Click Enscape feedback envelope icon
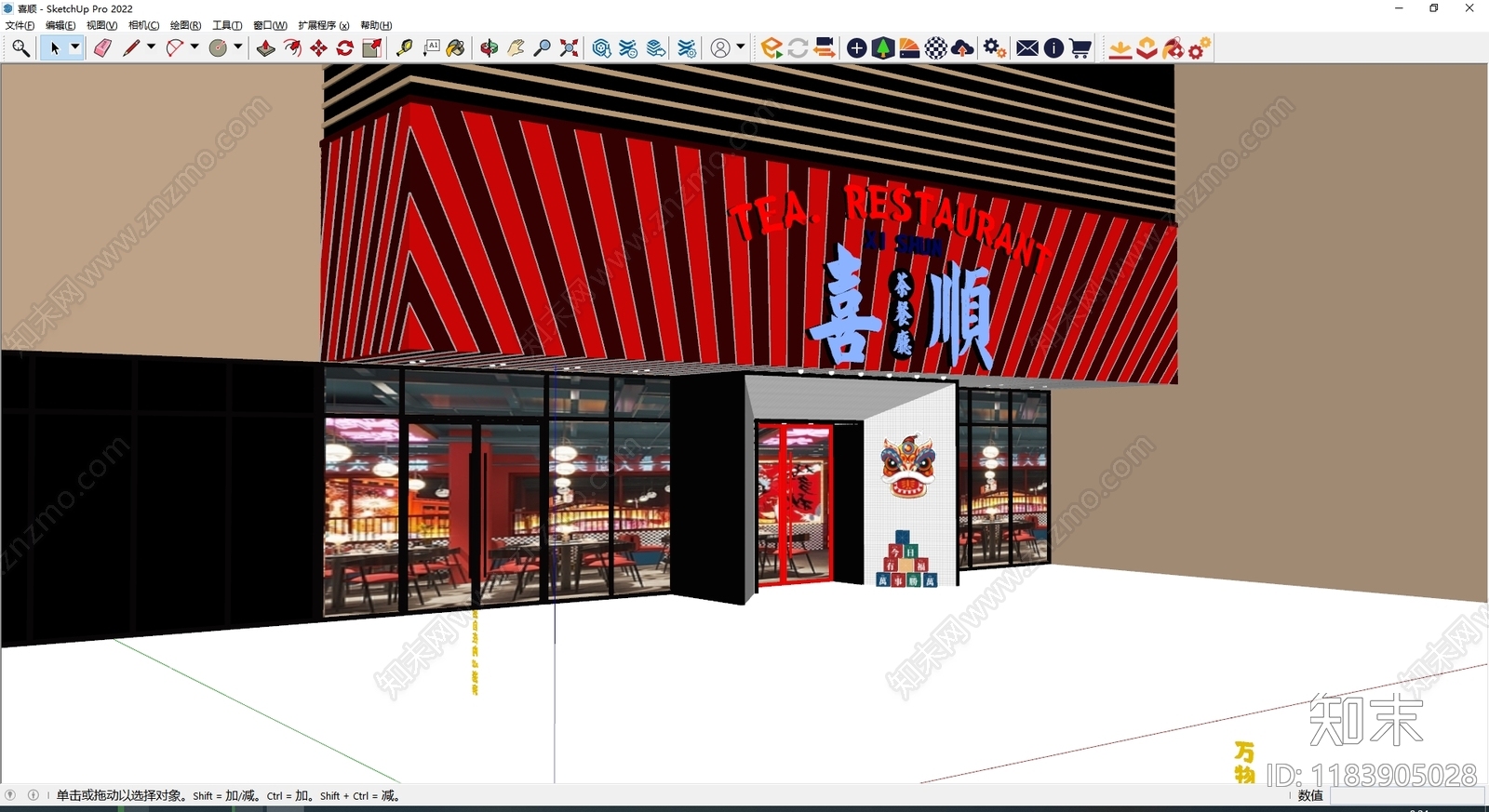 click(x=1027, y=48)
